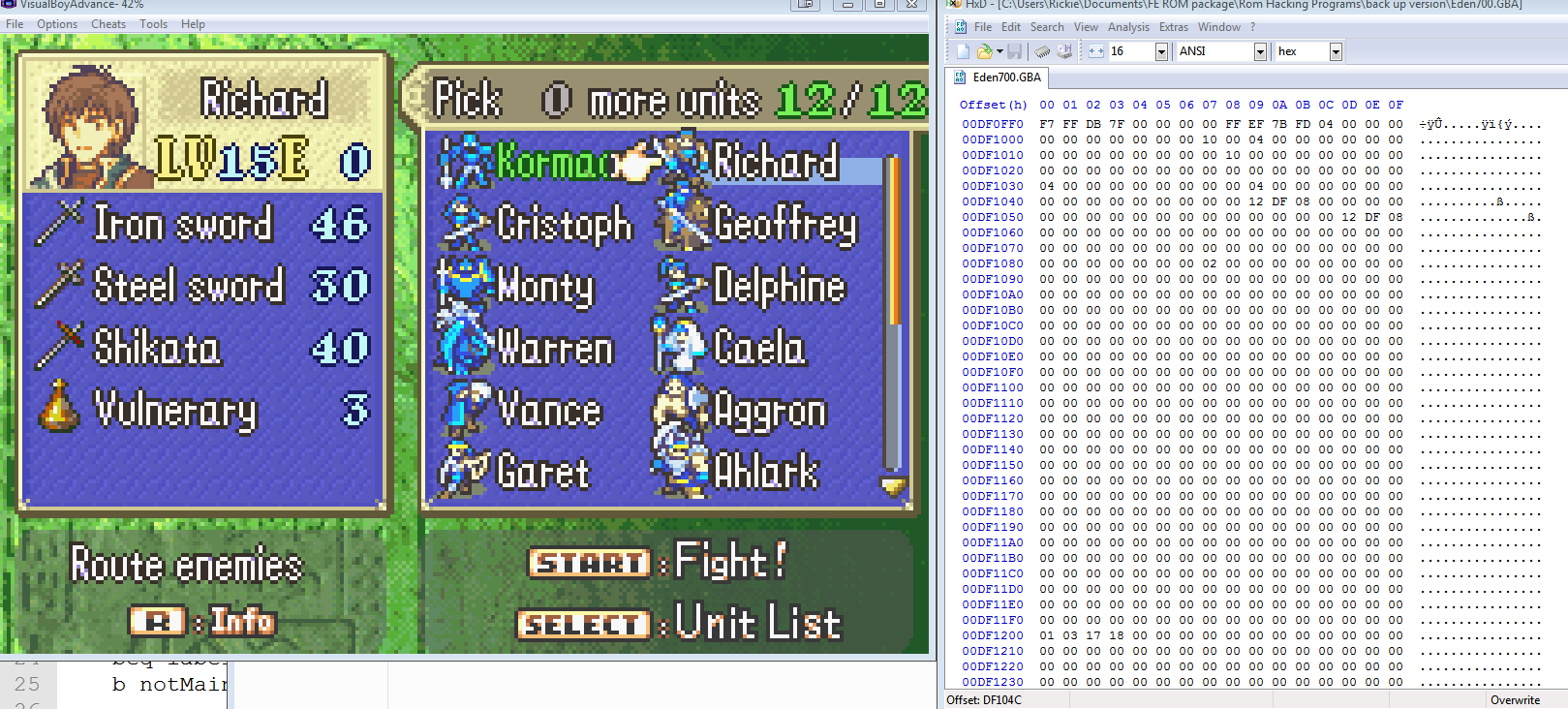The height and width of the screenshot is (709, 1568).
Task: Click the HxD document icon left of File
Action: click(961, 27)
